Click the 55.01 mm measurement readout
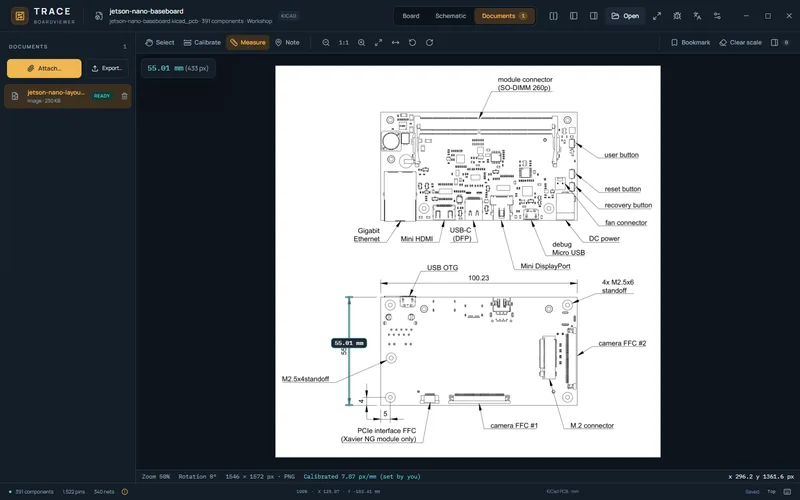 pyautogui.click(x=178, y=68)
